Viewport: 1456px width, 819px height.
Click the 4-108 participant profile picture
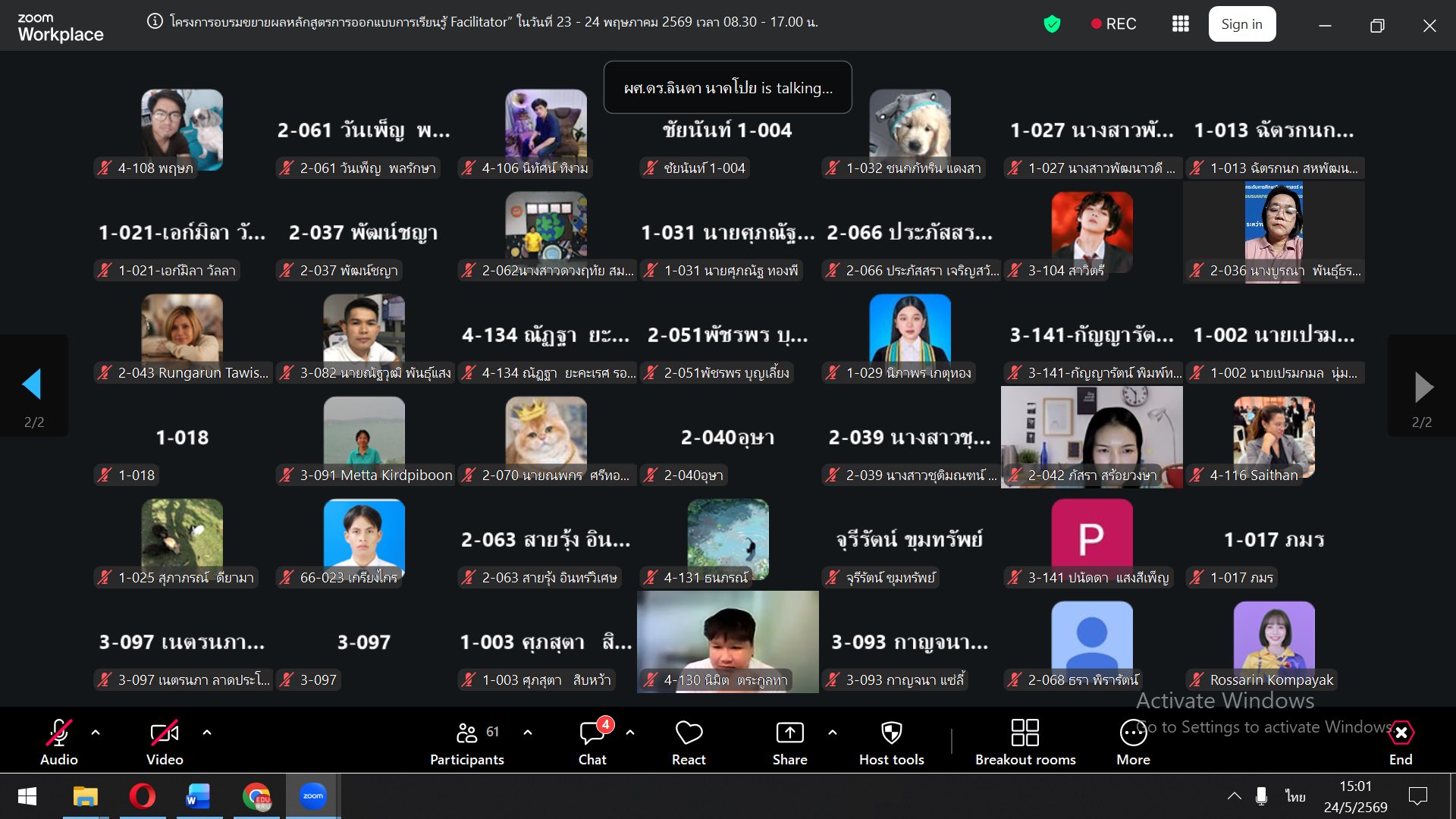coord(182,130)
